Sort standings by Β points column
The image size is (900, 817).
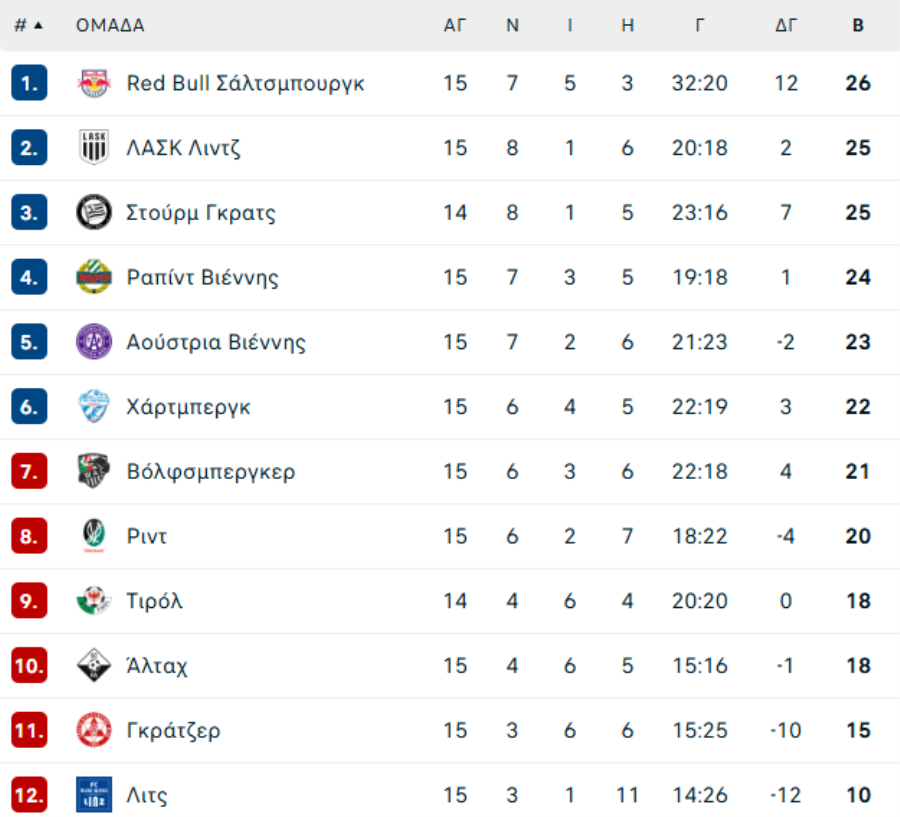point(858,26)
